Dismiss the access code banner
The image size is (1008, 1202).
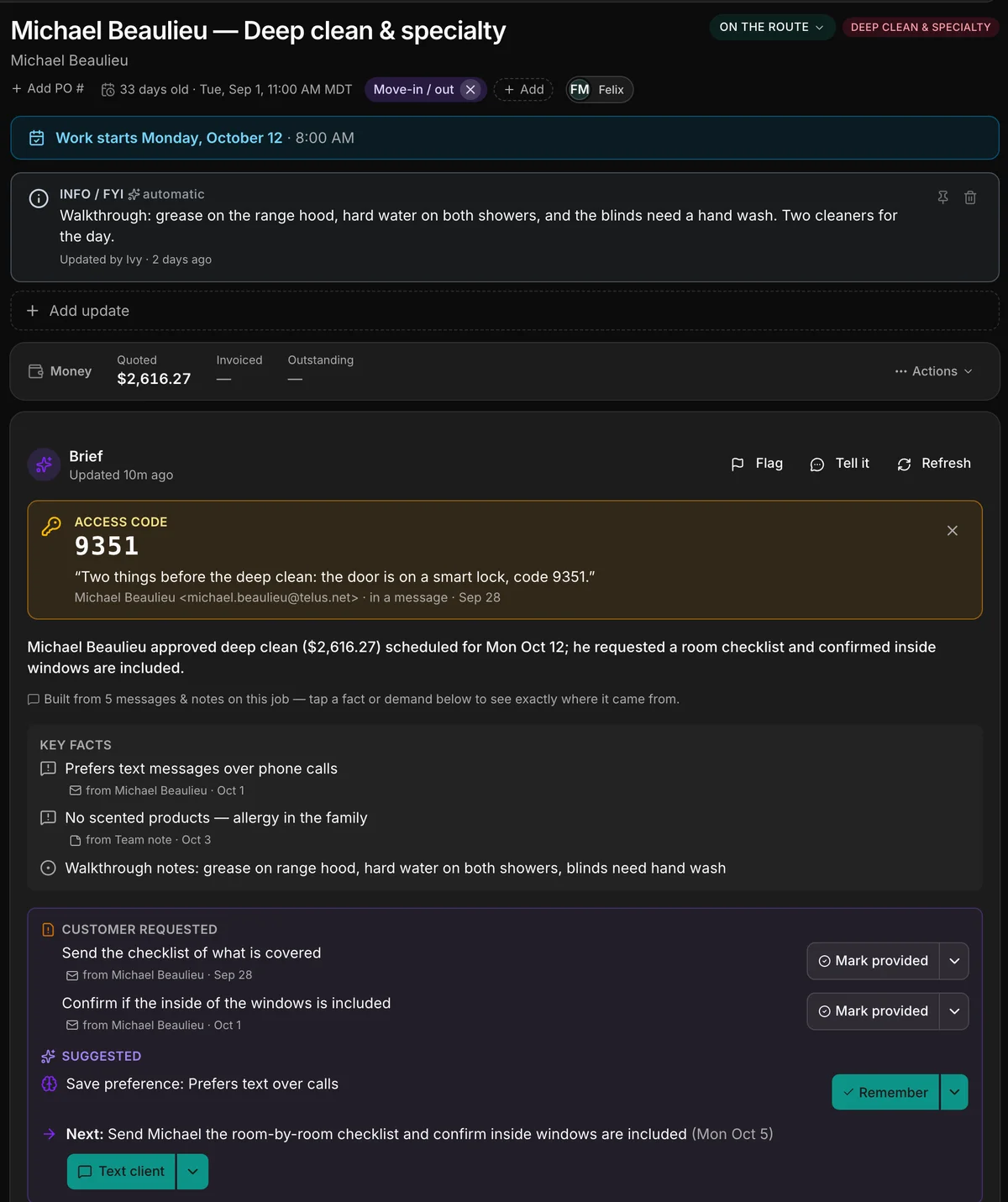953,531
